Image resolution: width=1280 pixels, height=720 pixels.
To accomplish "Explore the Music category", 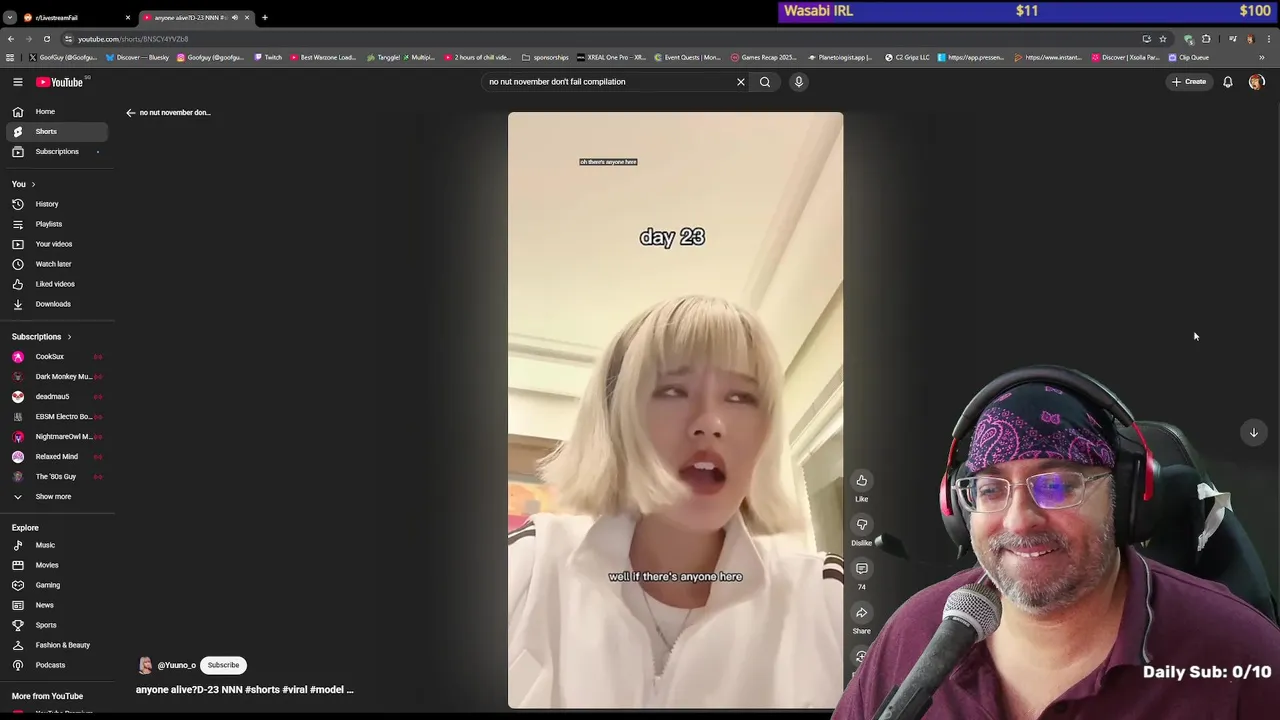I will [57, 545].
